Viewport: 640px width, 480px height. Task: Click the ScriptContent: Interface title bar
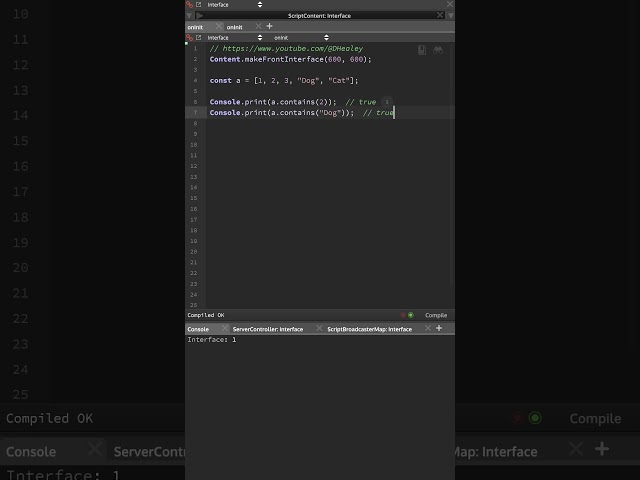click(x=320, y=16)
